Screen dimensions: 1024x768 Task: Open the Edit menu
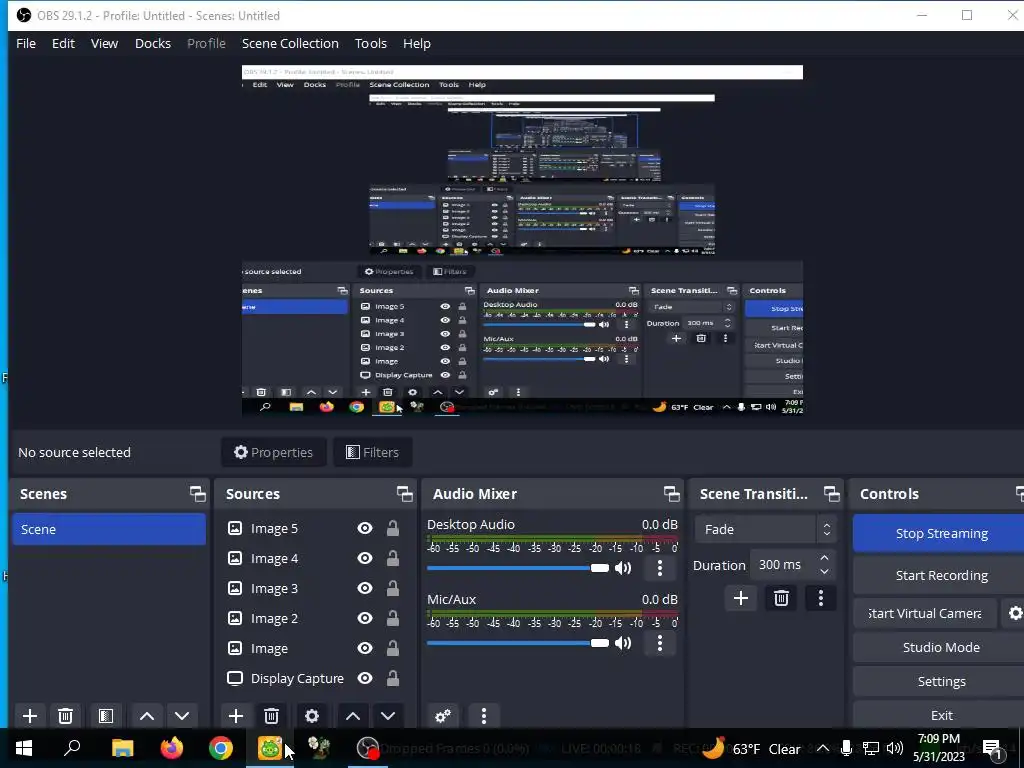pyautogui.click(x=63, y=44)
